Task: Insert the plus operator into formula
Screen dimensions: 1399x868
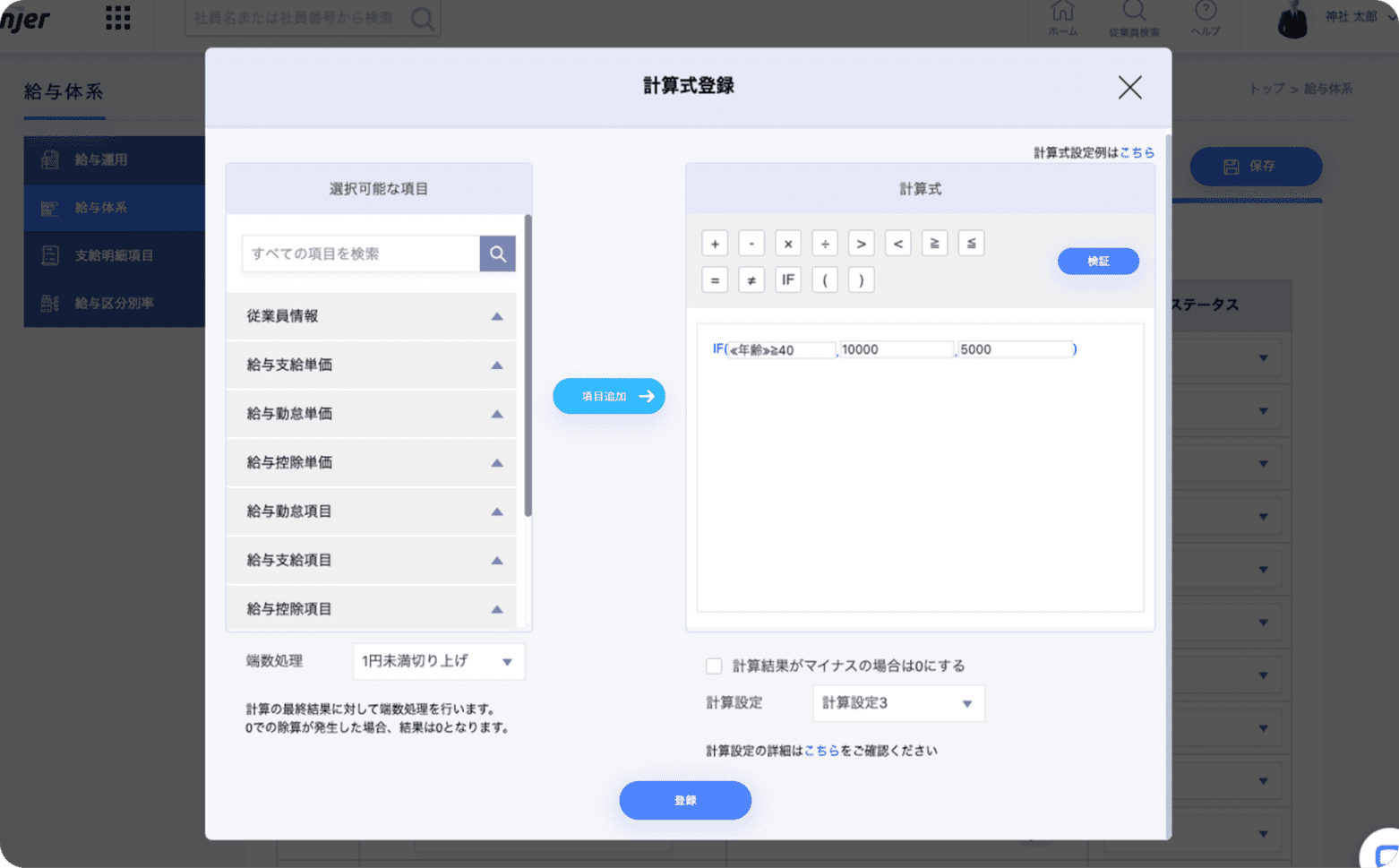Action: [x=715, y=244]
